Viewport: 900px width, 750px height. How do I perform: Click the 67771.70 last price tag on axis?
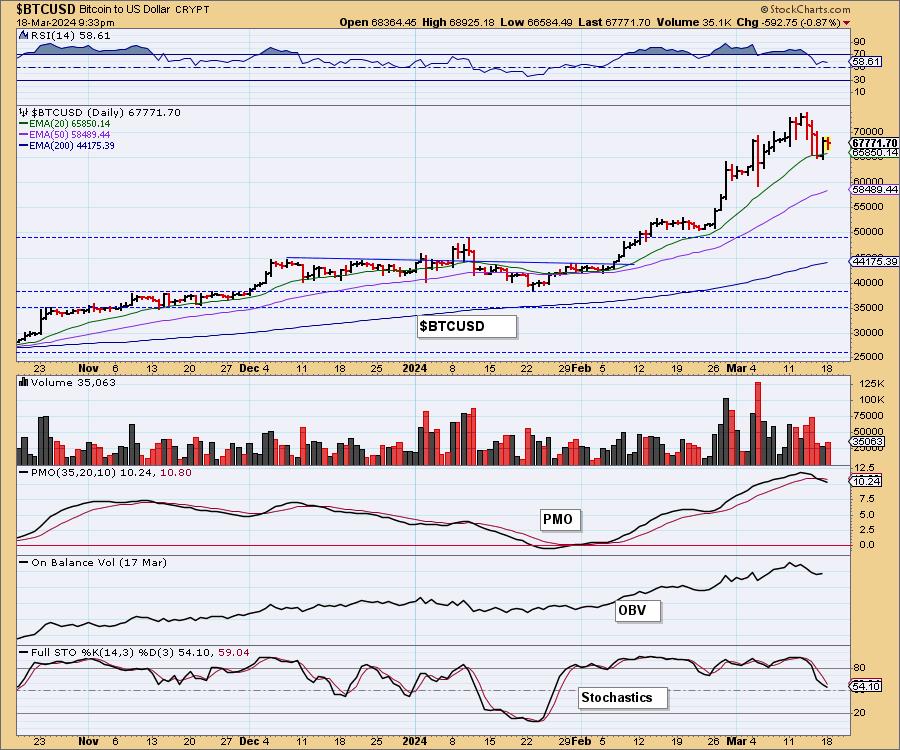[875, 143]
